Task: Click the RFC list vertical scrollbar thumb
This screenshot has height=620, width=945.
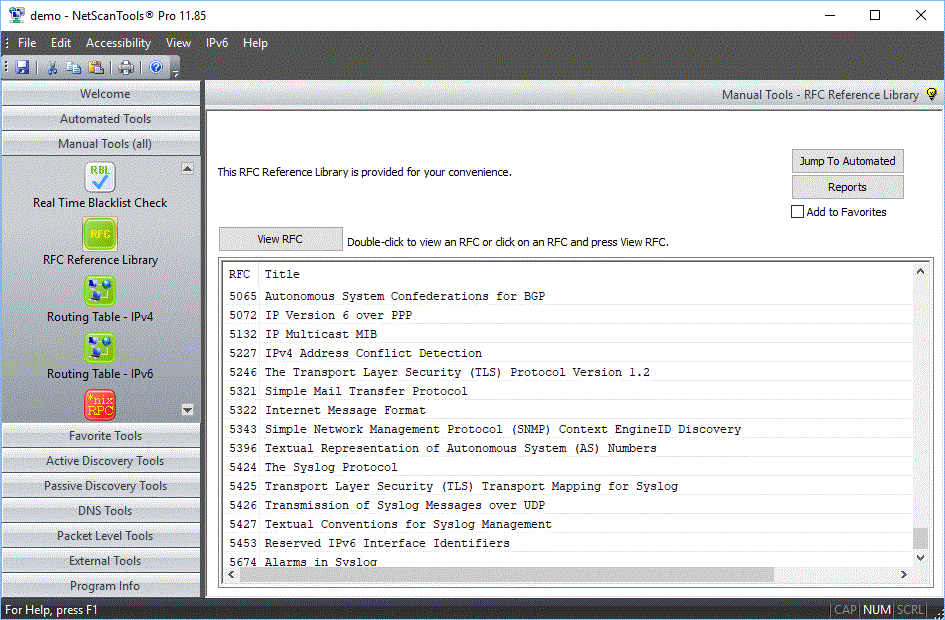Action: (x=920, y=539)
